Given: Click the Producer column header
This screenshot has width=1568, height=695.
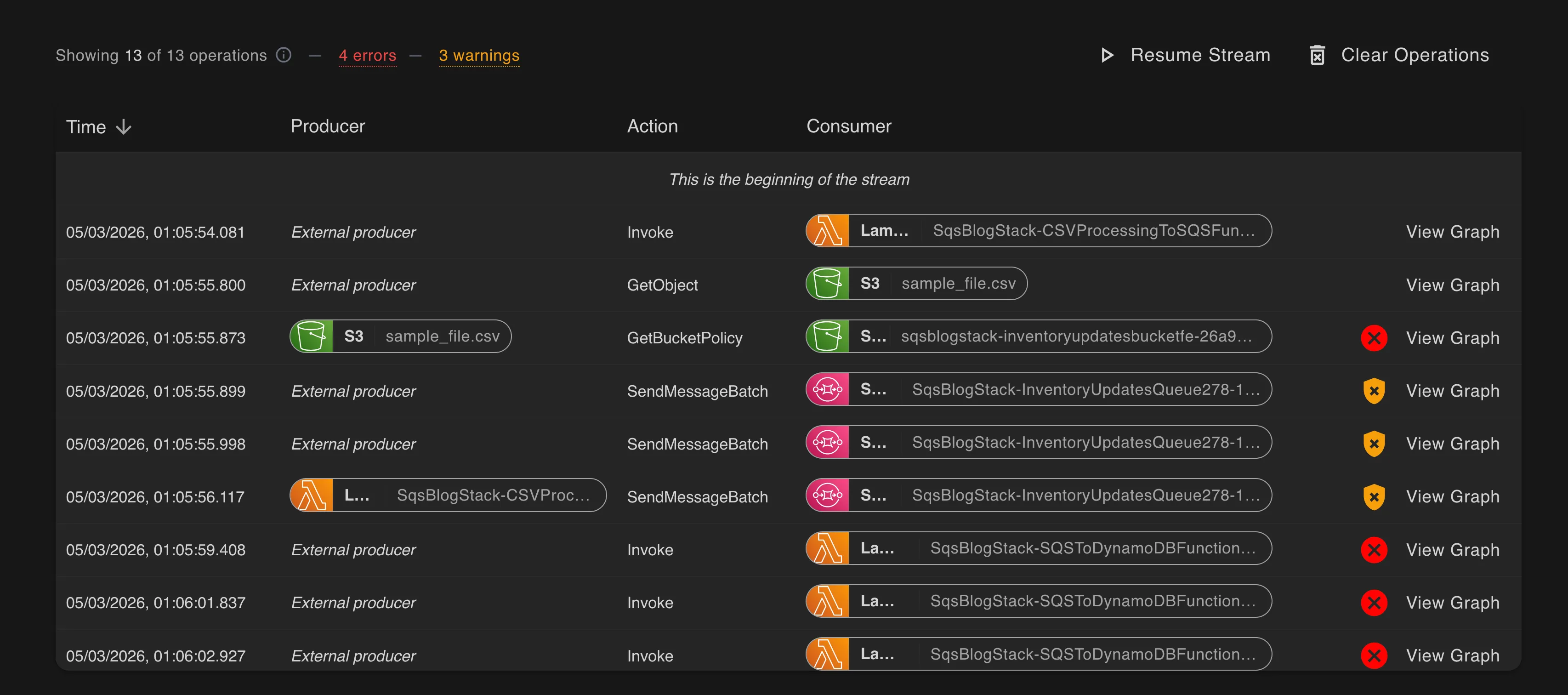Looking at the screenshot, I should [328, 126].
